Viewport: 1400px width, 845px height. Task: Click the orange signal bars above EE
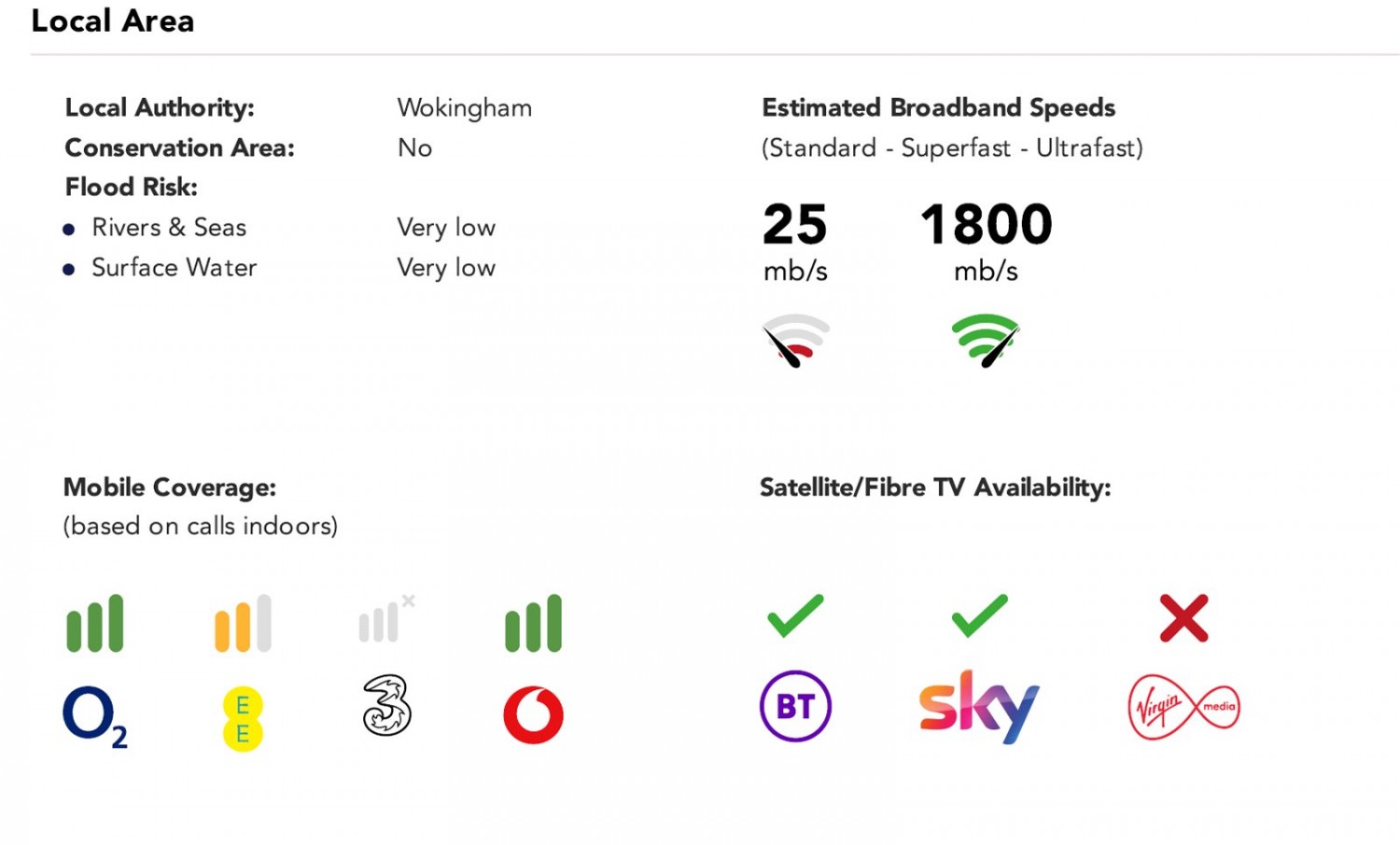pyautogui.click(x=243, y=623)
